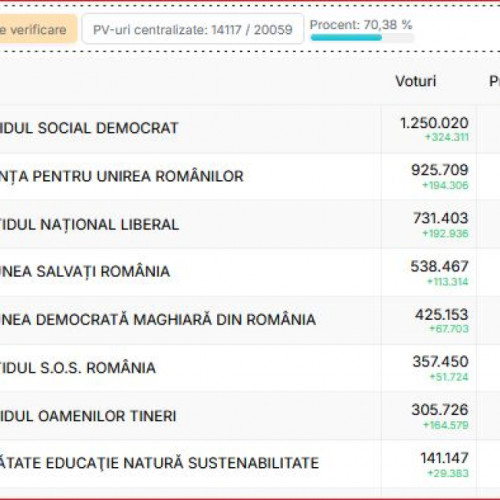The height and width of the screenshot is (500, 500).
Task: Click vote count 538.467
Action: (439, 266)
